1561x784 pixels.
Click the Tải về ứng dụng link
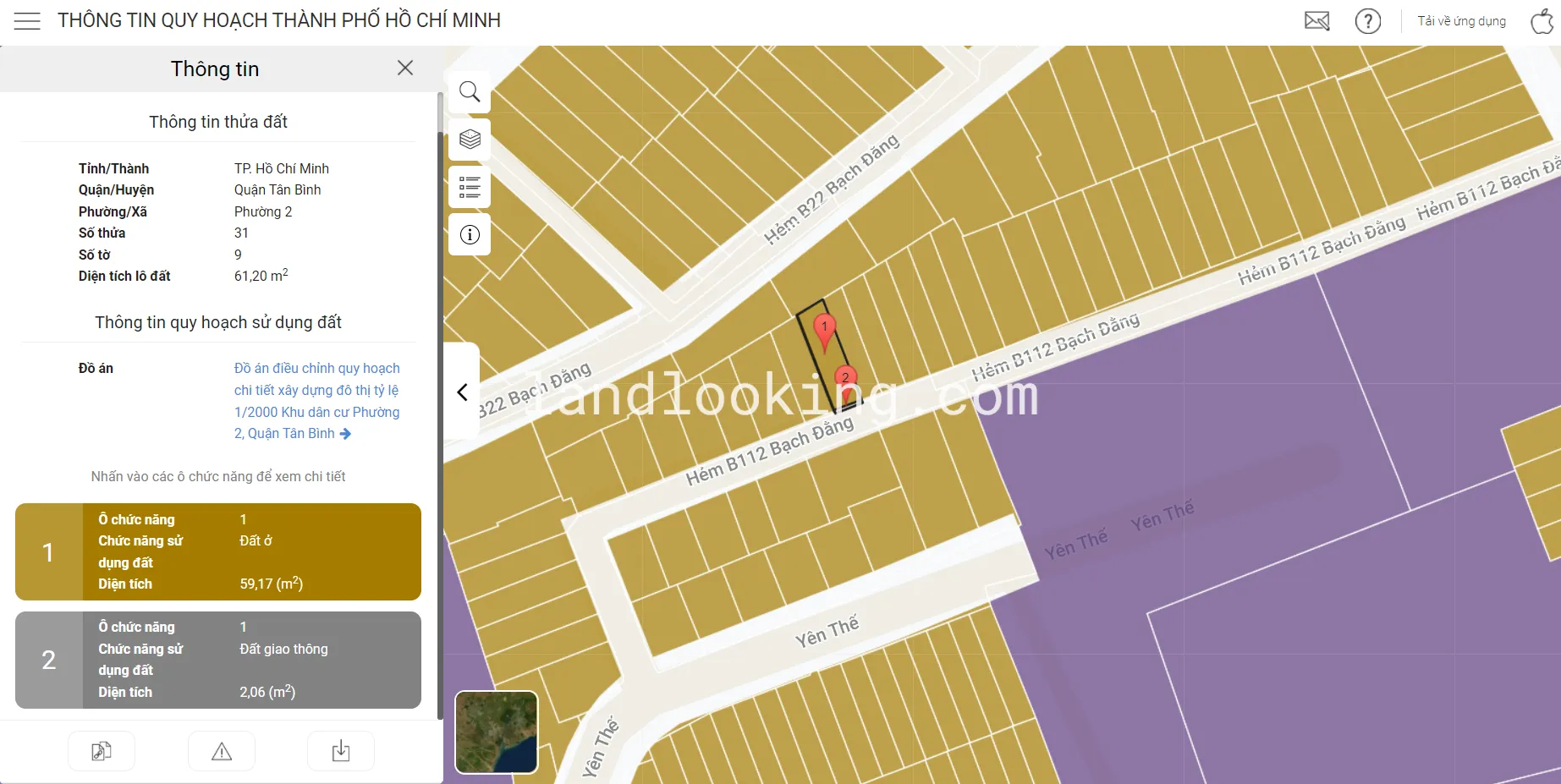1461,21
